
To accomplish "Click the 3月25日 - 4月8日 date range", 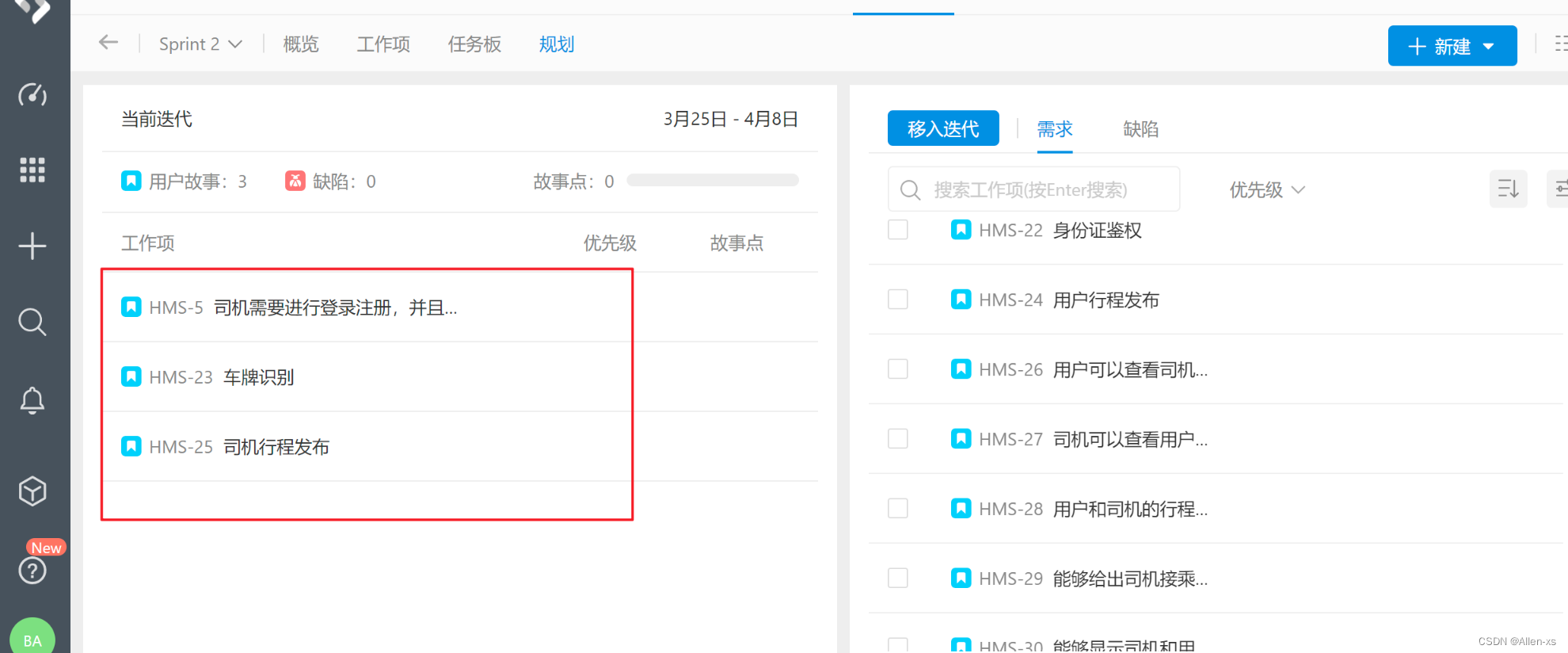I will click(x=730, y=119).
